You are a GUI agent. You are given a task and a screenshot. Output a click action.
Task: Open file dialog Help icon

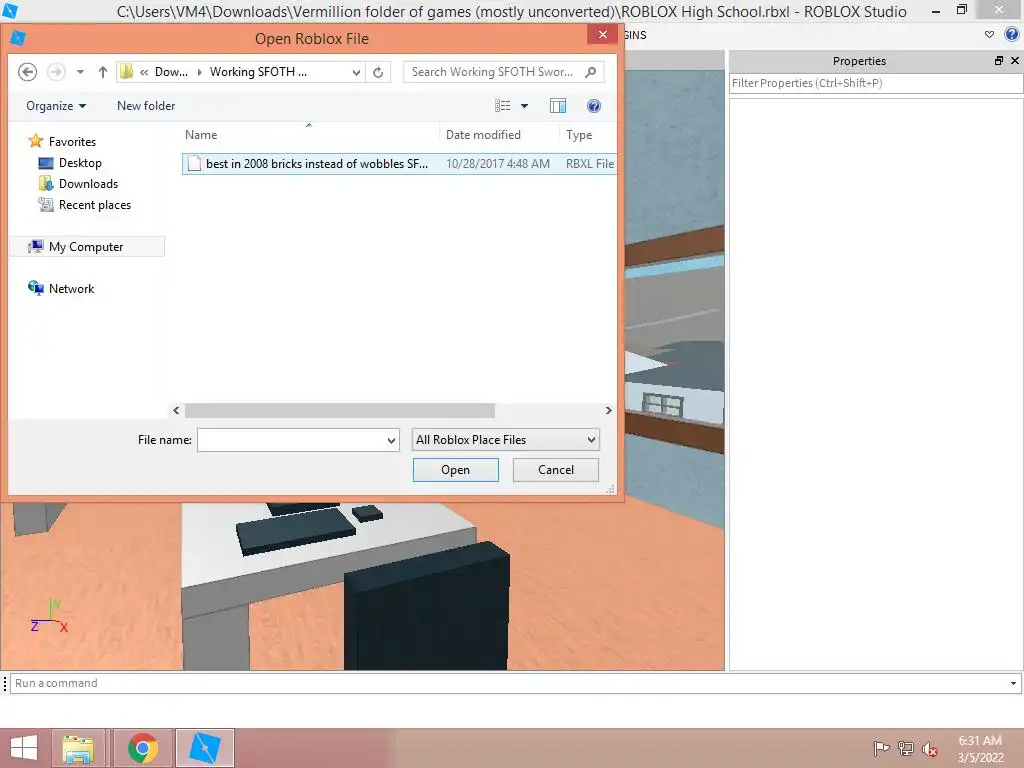pos(594,106)
